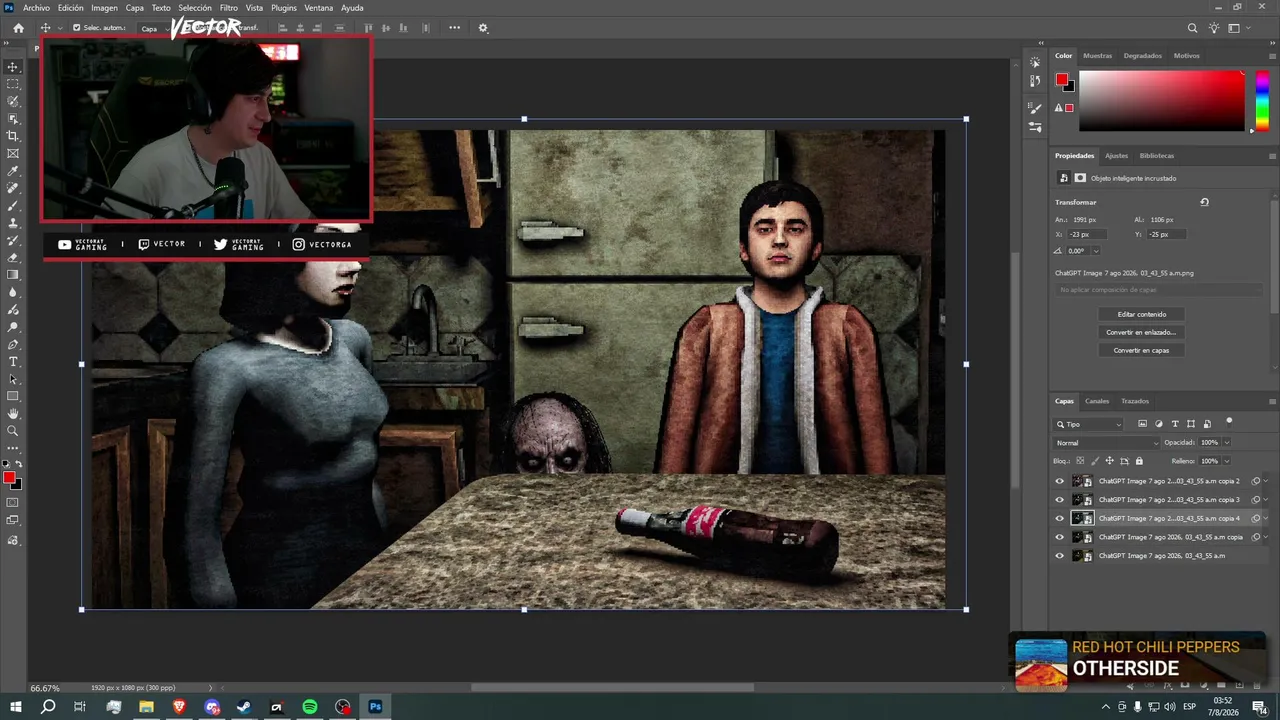Open the Opacidad slider dropdown arrow
Image resolution: width=1280 pixels, height=720 pixels.
point(1227,443)
